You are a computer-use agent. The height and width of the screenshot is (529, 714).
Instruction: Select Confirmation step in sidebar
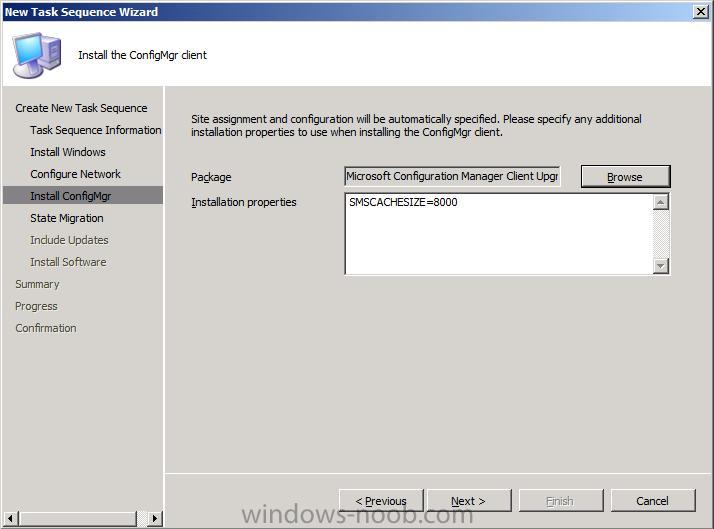46,328
